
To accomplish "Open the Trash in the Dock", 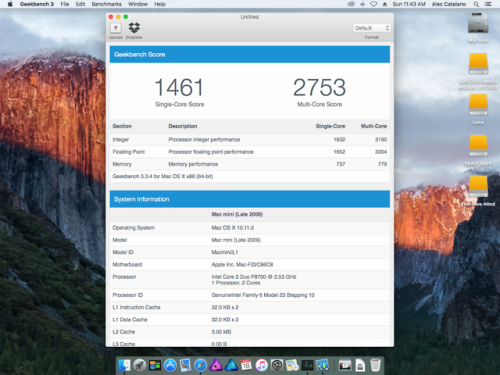I will (x=375, y=365).
